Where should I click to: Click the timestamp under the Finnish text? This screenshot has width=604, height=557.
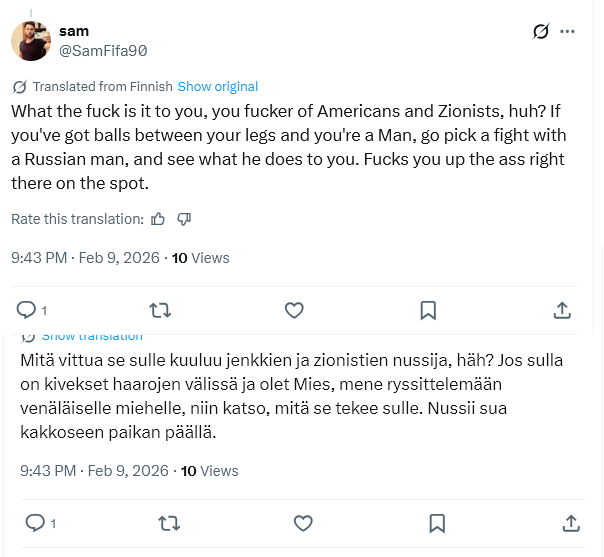click(94, 471)
